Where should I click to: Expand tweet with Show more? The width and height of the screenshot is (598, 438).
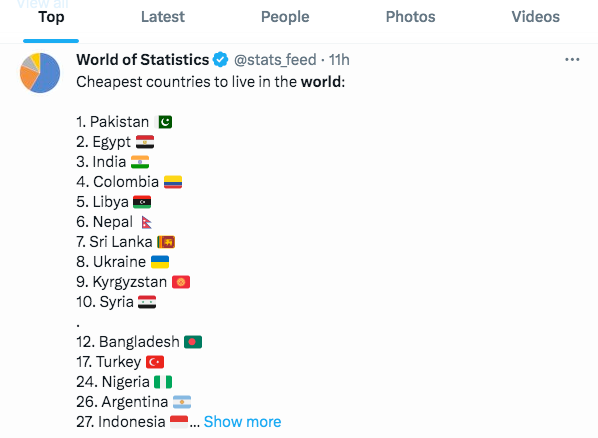coord(242,422)
